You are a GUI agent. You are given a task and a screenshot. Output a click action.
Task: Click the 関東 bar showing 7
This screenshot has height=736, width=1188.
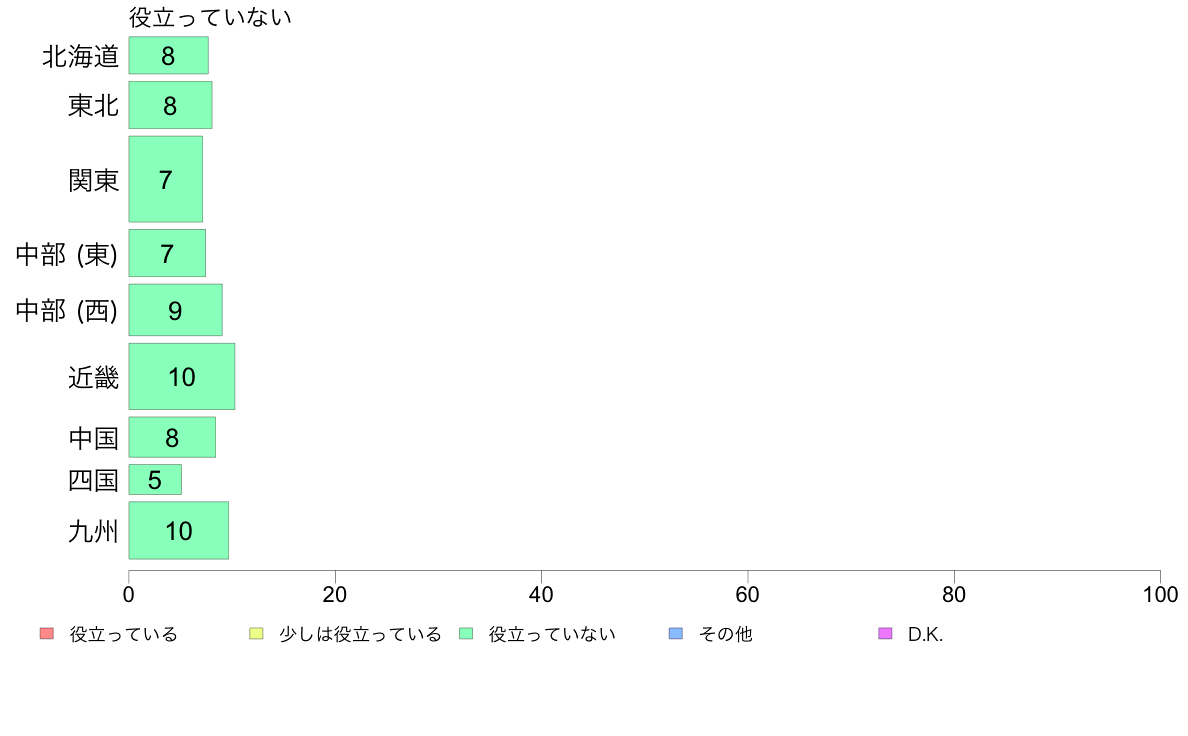pyautogui.click(x=165, y=179)
